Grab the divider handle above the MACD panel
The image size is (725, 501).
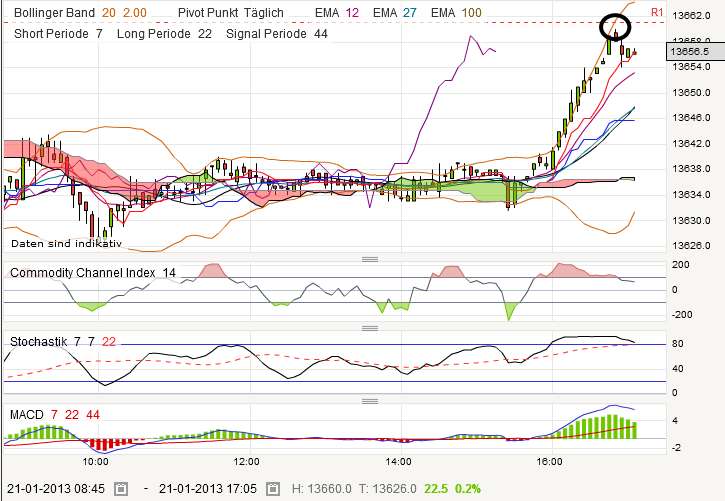point(370,401)
